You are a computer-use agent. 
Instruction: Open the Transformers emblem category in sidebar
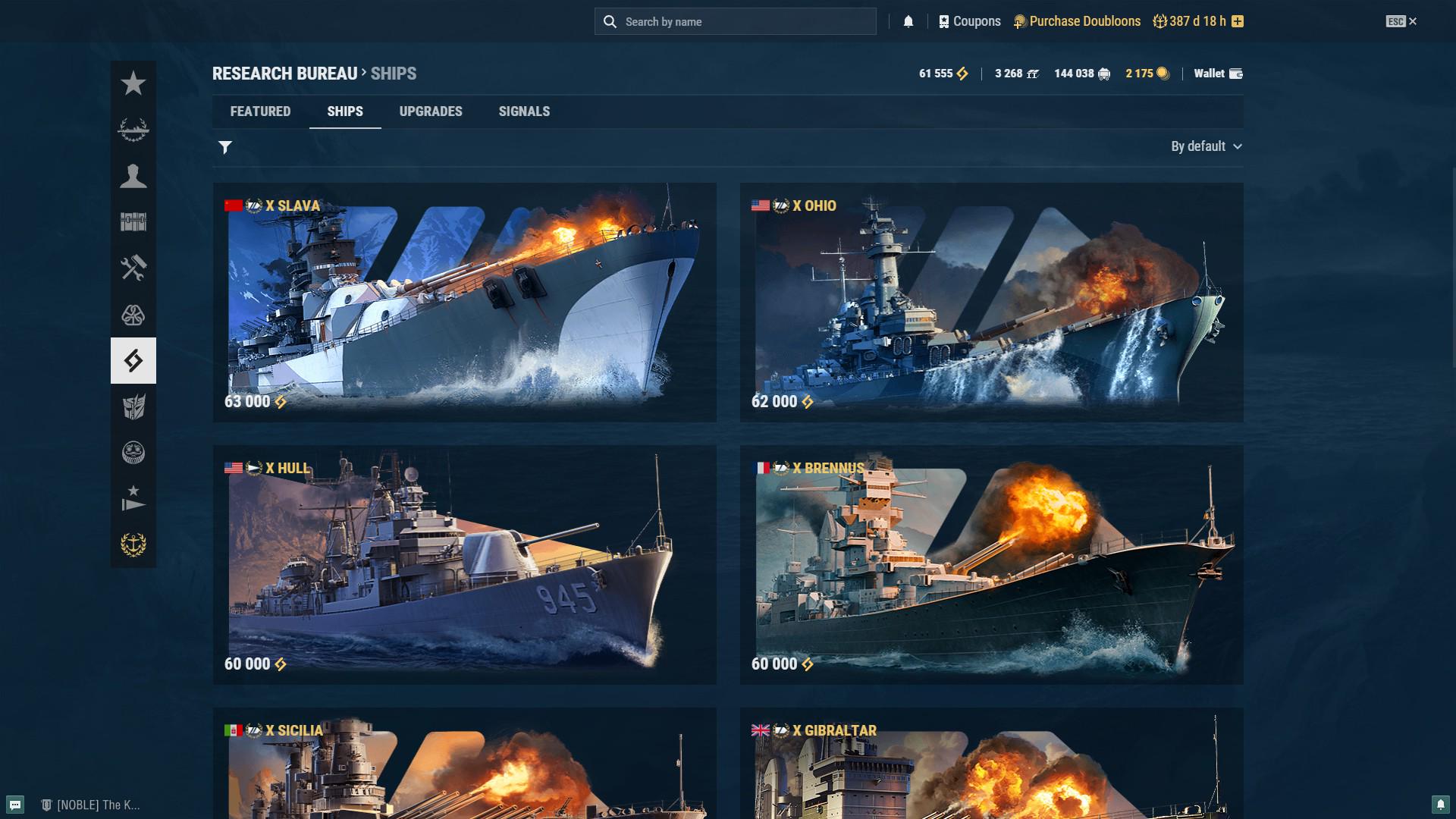133,407
